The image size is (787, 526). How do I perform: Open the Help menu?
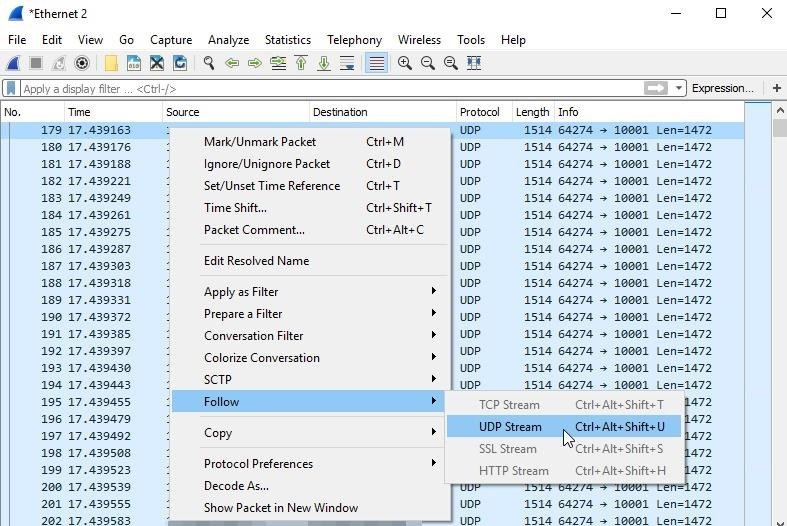(x=513, y=40)
